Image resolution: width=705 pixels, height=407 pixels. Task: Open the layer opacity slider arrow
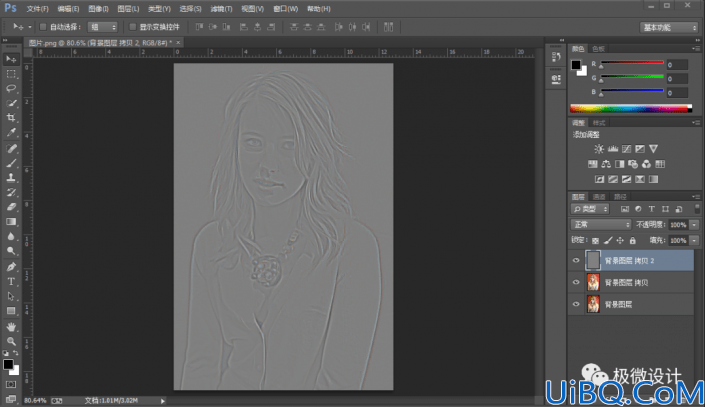tap(695, 225)
